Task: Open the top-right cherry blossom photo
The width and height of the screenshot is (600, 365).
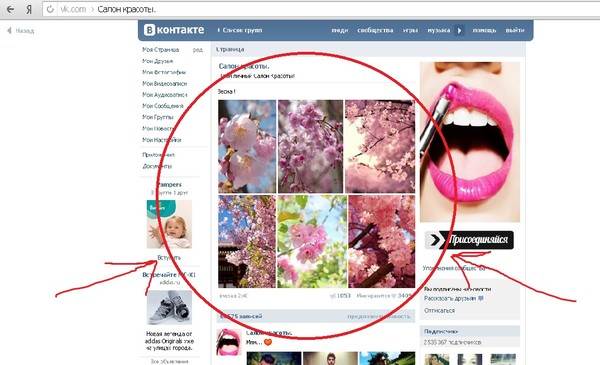Action: (380, 147)
